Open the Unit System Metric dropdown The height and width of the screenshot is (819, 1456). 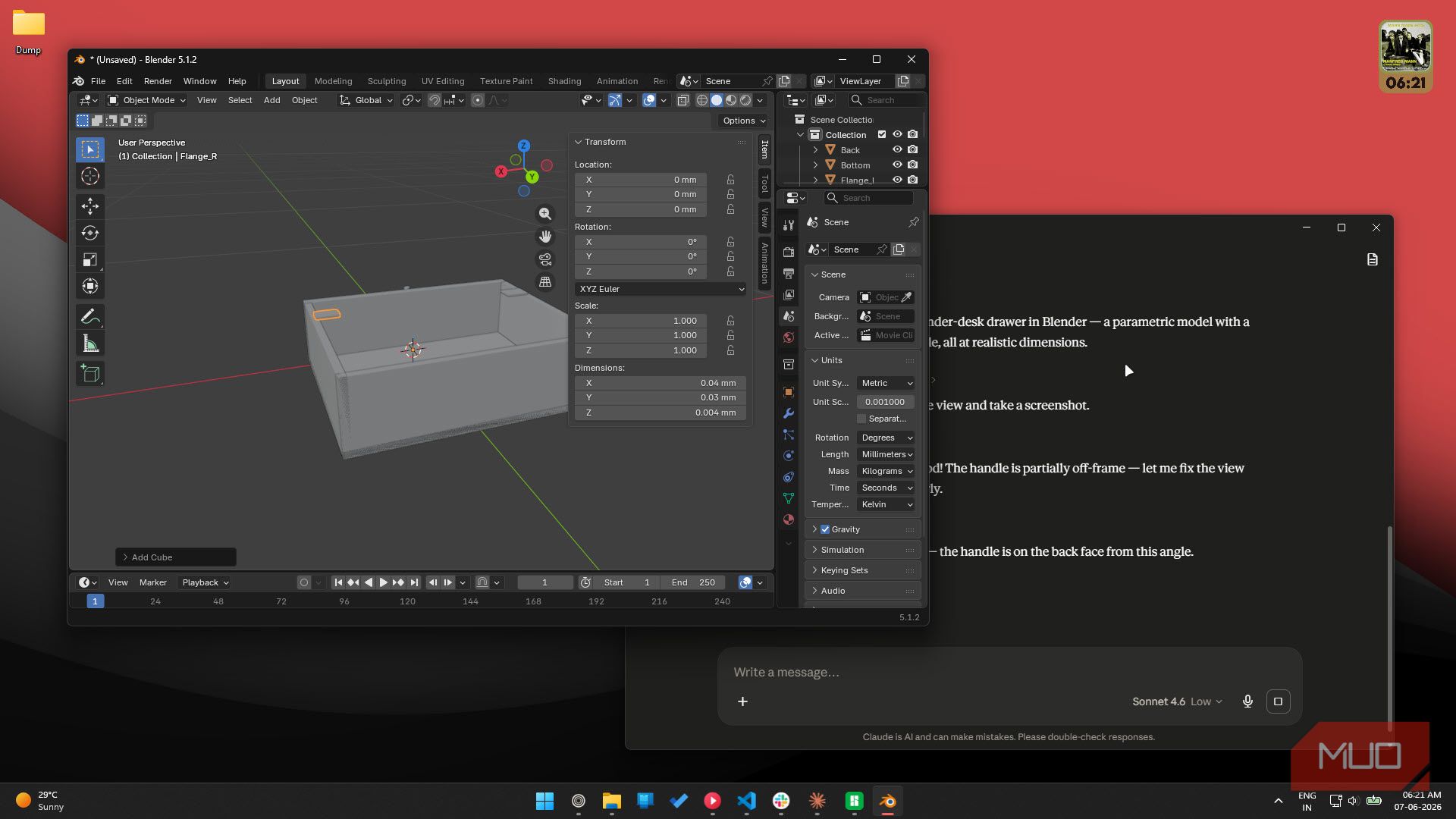886,383
